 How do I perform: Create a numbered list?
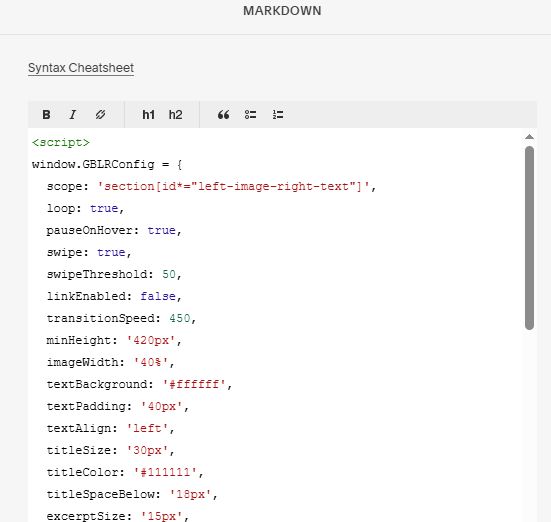click(278, 115)
